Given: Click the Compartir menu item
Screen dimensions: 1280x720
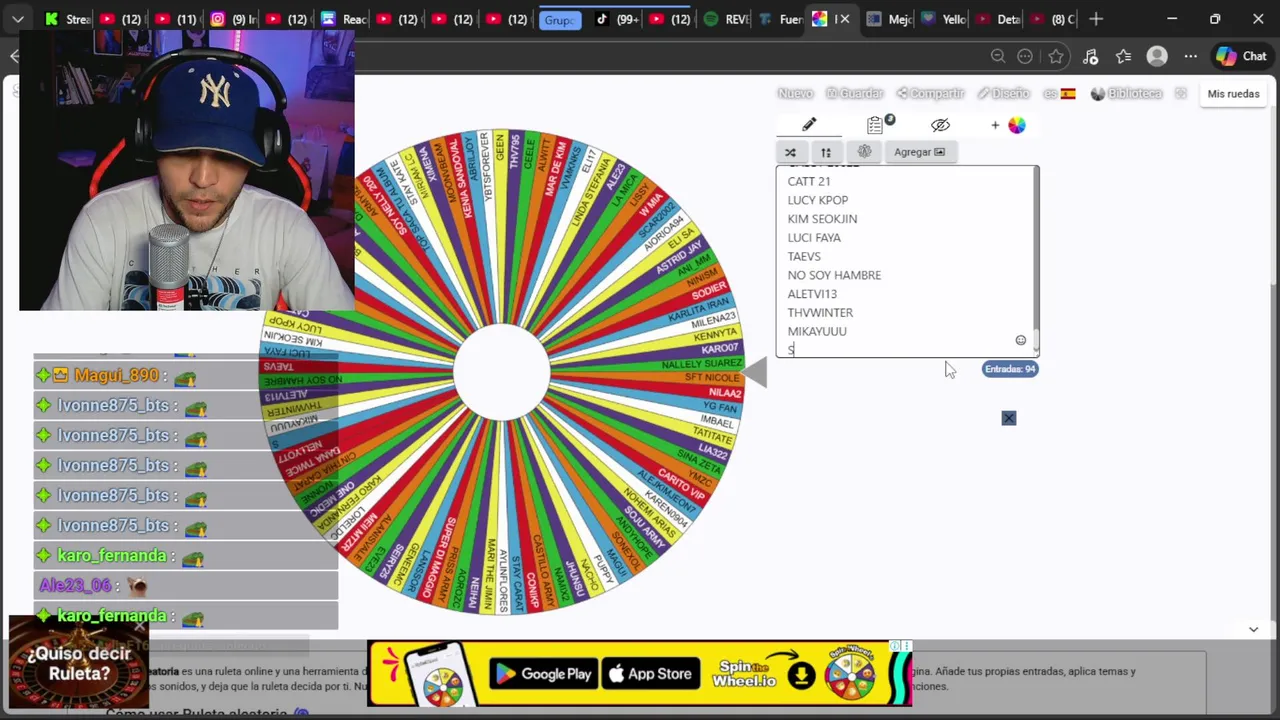Looking at the screenshot, I should coord(930,94).
